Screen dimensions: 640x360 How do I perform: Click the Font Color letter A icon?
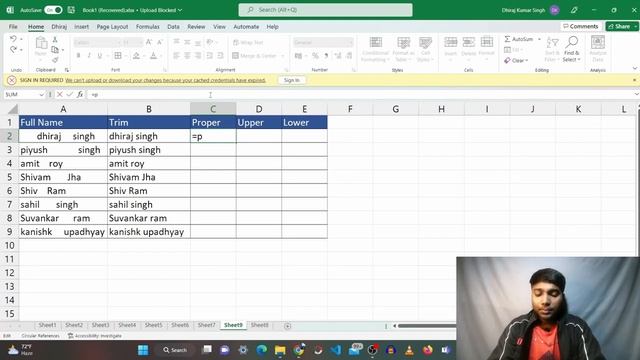click(x=153, y=56)
